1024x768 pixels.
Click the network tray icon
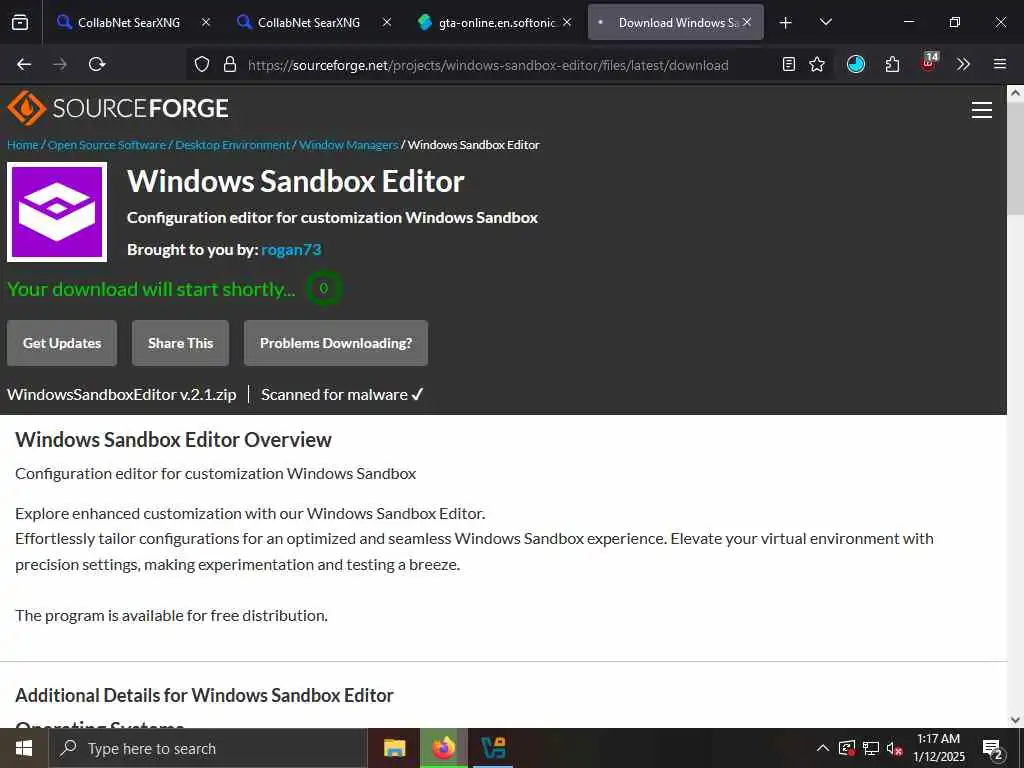[x=871, y=748]
